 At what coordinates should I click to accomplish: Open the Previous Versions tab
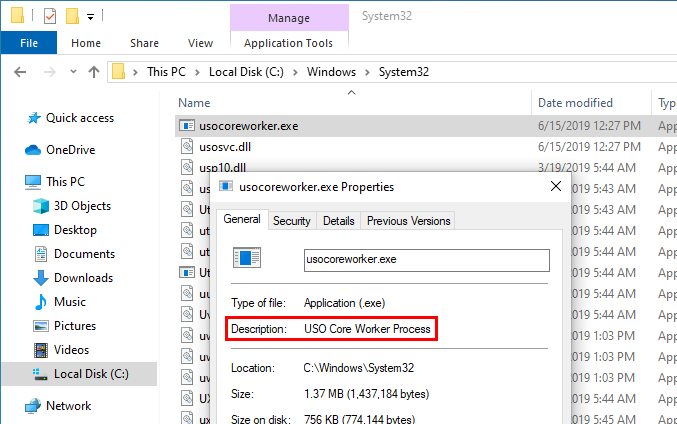click(408, 221)
